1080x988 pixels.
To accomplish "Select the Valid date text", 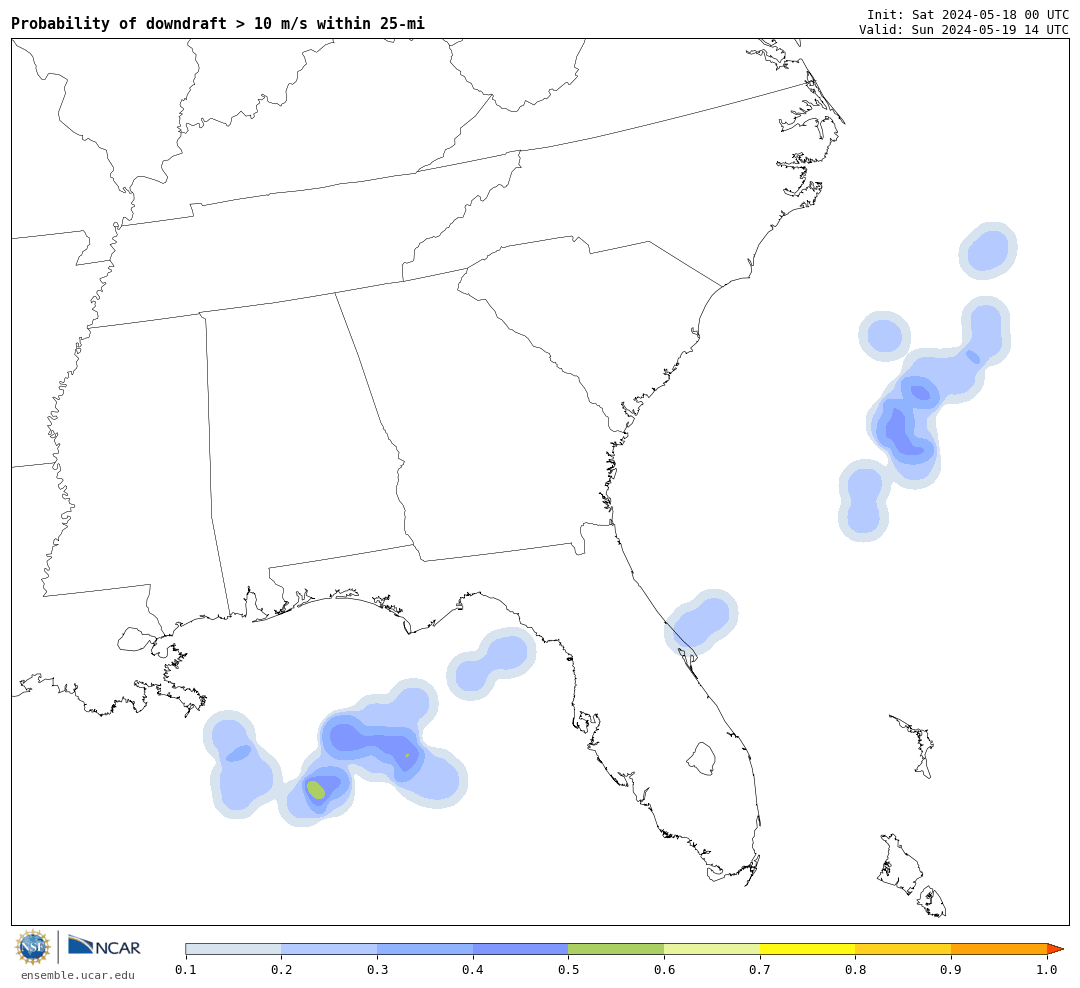I will point(964,30).
